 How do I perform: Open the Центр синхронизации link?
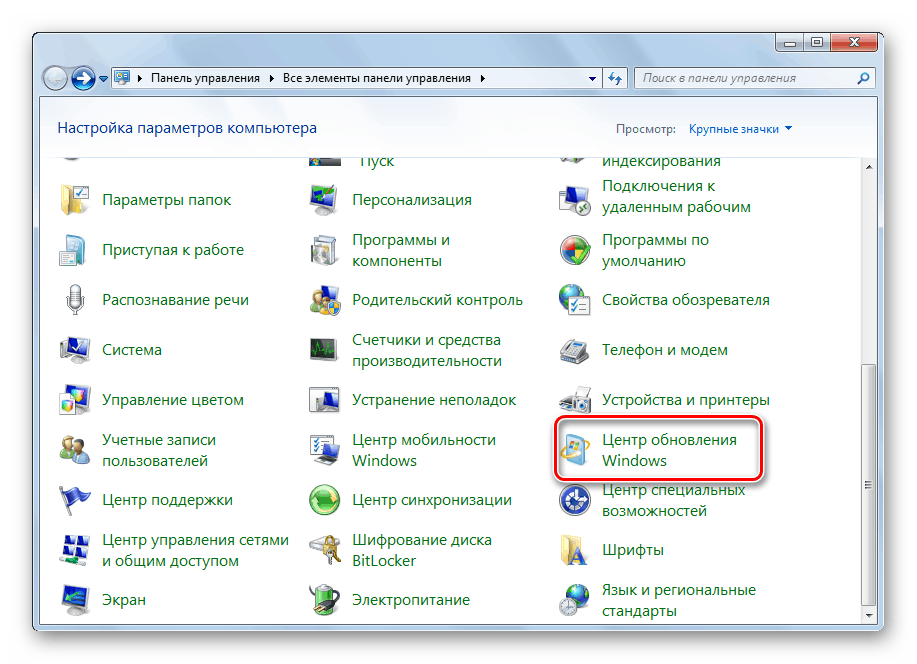(432, 500)
